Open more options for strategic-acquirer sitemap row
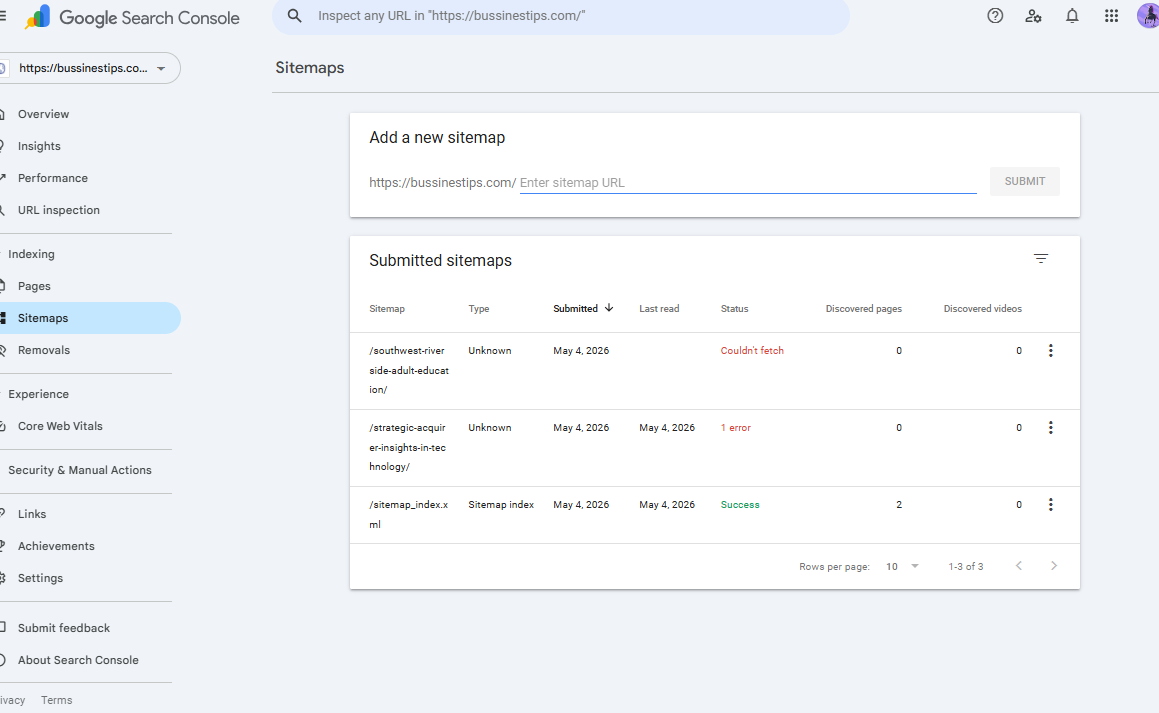 tap(1050, 428)
